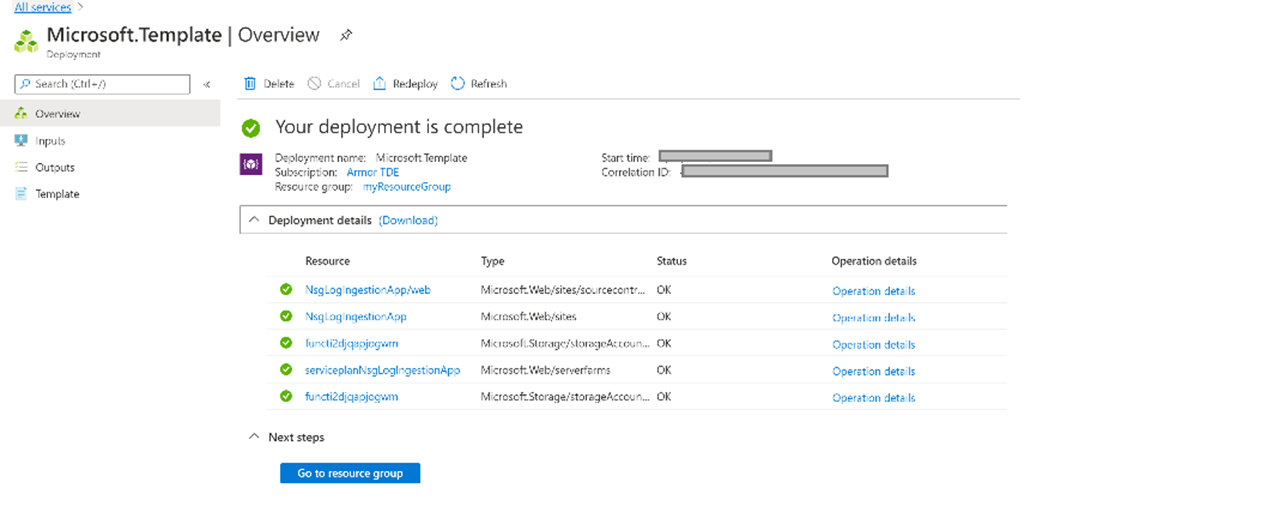Collapse the sidebar using double-chevron icon
Screen dimensions: 1285x524
pyautogui.click(x=207, y=85)
